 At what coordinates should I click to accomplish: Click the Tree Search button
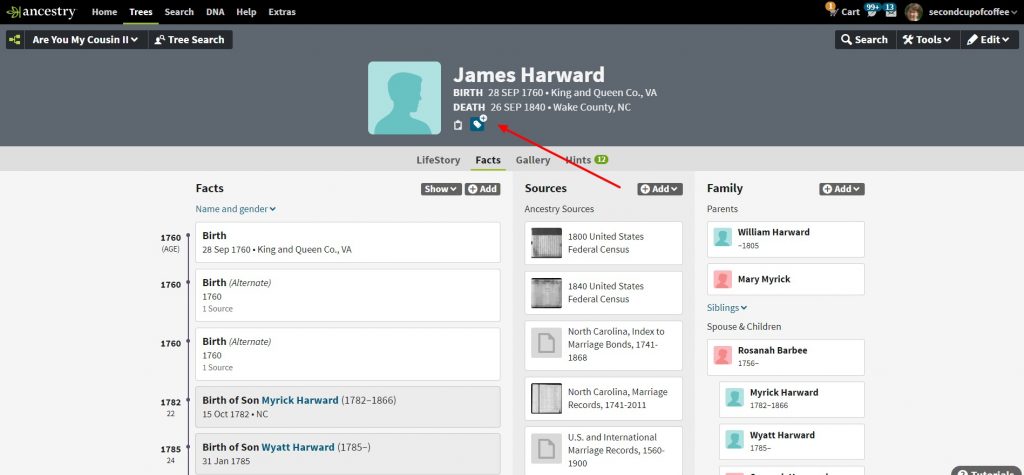[190, 40]
